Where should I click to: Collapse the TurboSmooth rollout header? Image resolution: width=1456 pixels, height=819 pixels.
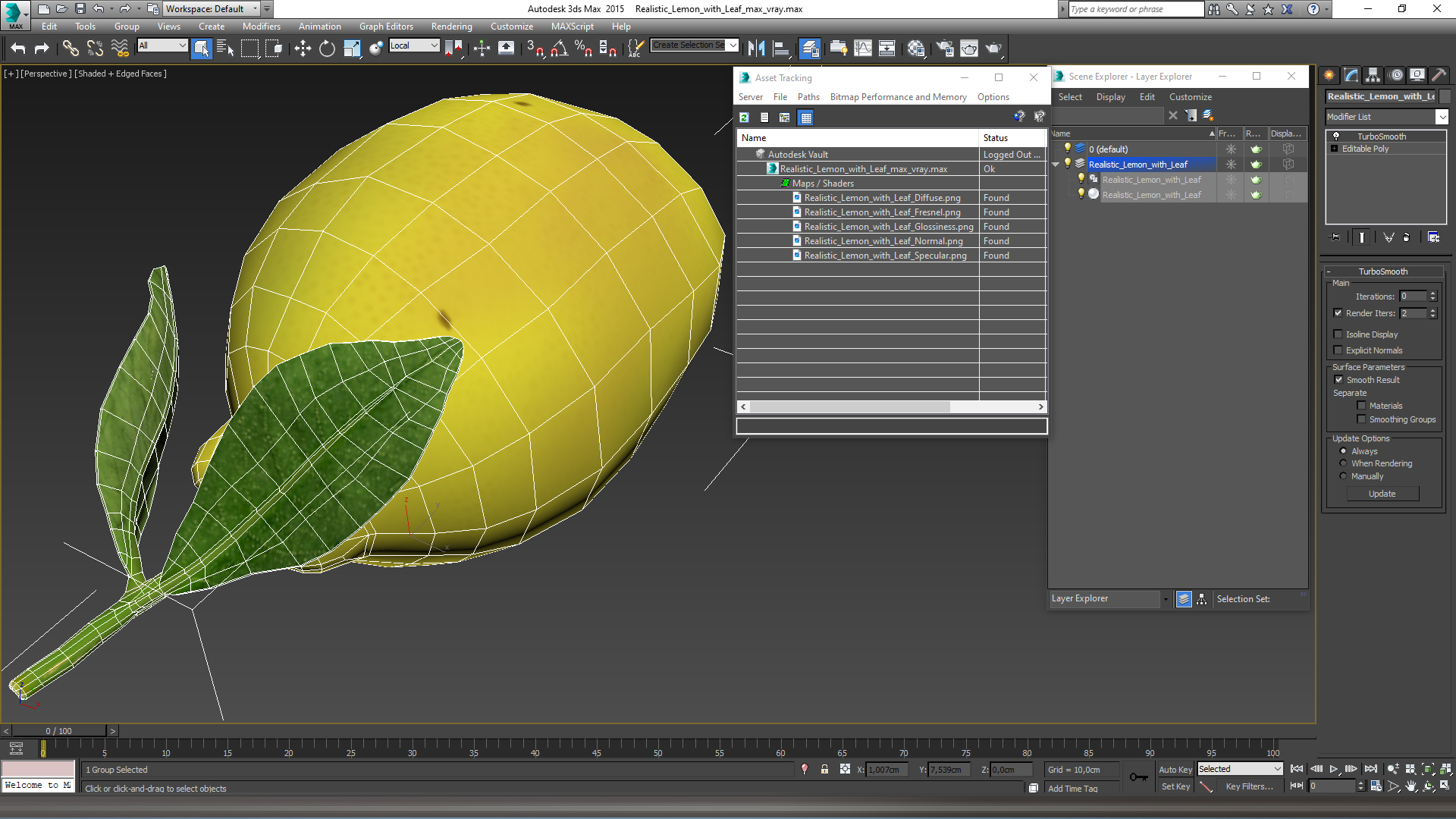click(1382, 271)
